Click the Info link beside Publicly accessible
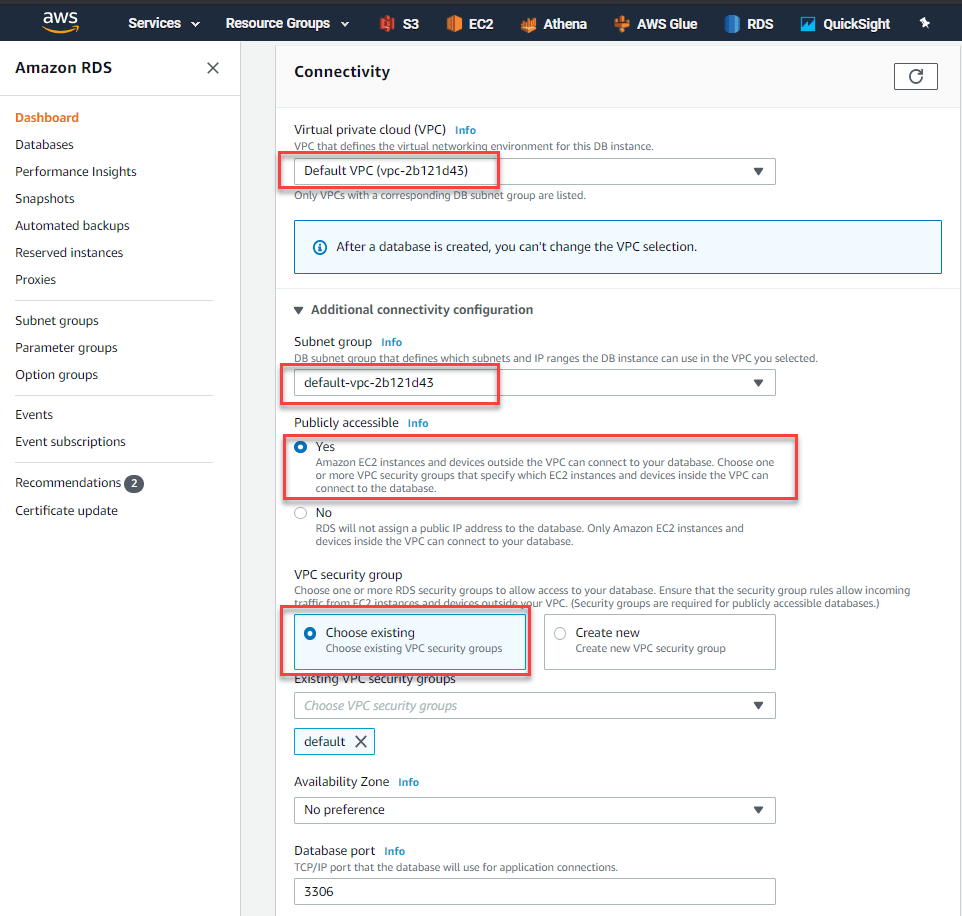This screenshot has width=962, height=916. (417, 422)
